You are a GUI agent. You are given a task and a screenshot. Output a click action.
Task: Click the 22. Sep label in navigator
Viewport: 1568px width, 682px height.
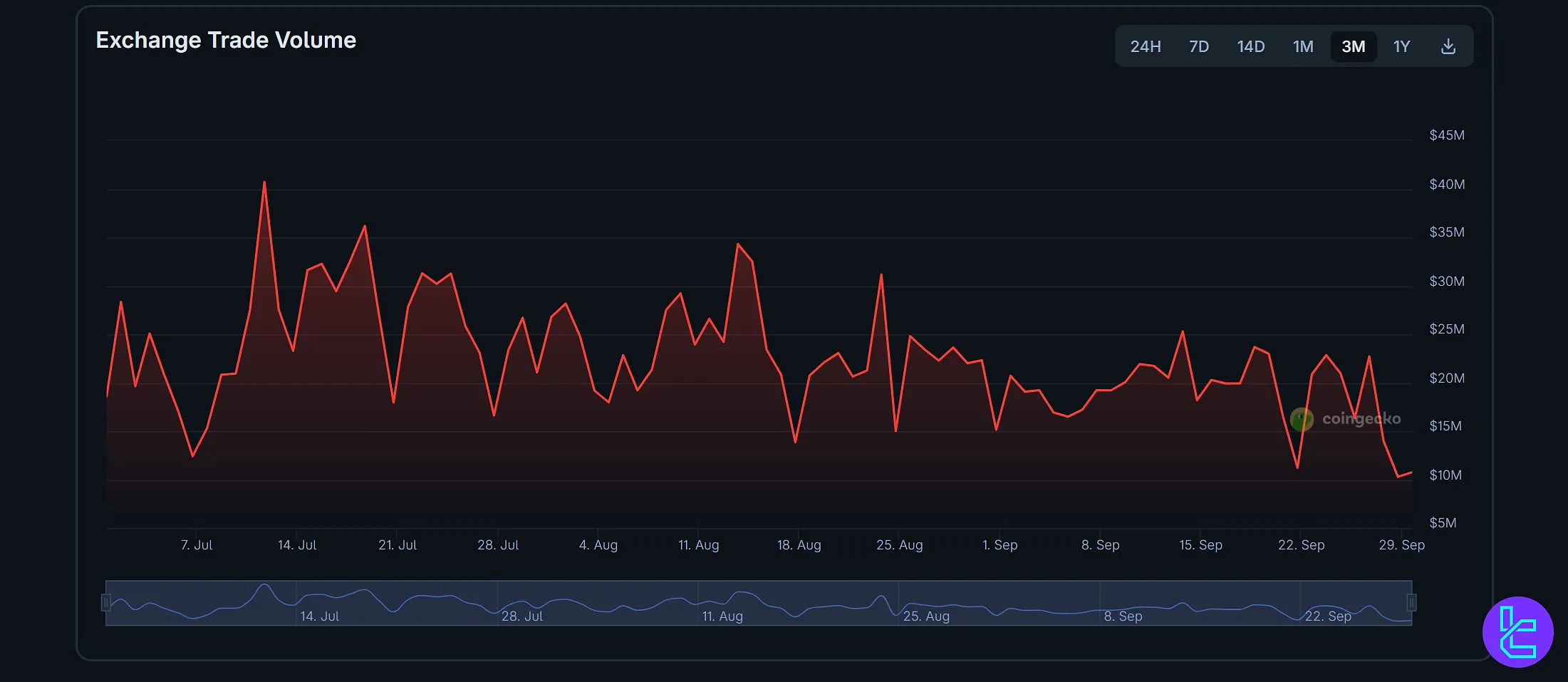pos(1328,616)
